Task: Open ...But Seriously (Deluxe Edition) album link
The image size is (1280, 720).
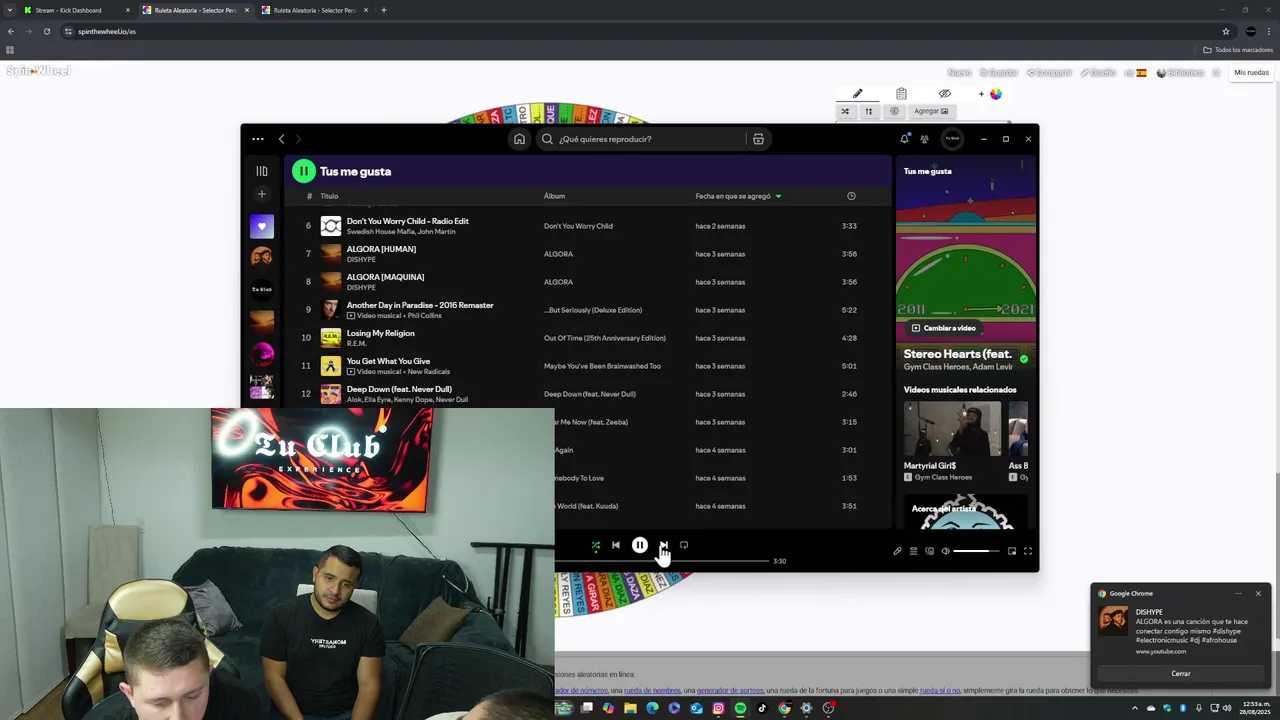Action: [x=593, y=310]
